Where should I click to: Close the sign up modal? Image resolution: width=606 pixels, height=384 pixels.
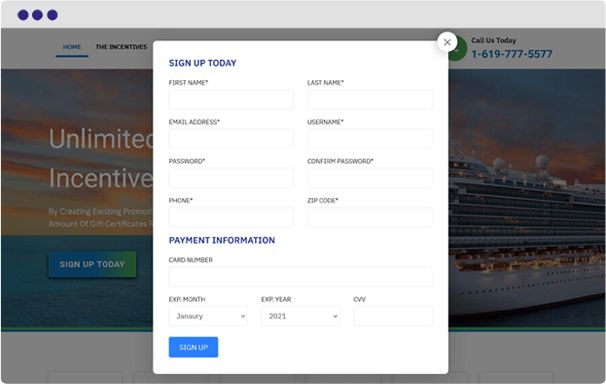pyautogui.click(x=447, y=42)
